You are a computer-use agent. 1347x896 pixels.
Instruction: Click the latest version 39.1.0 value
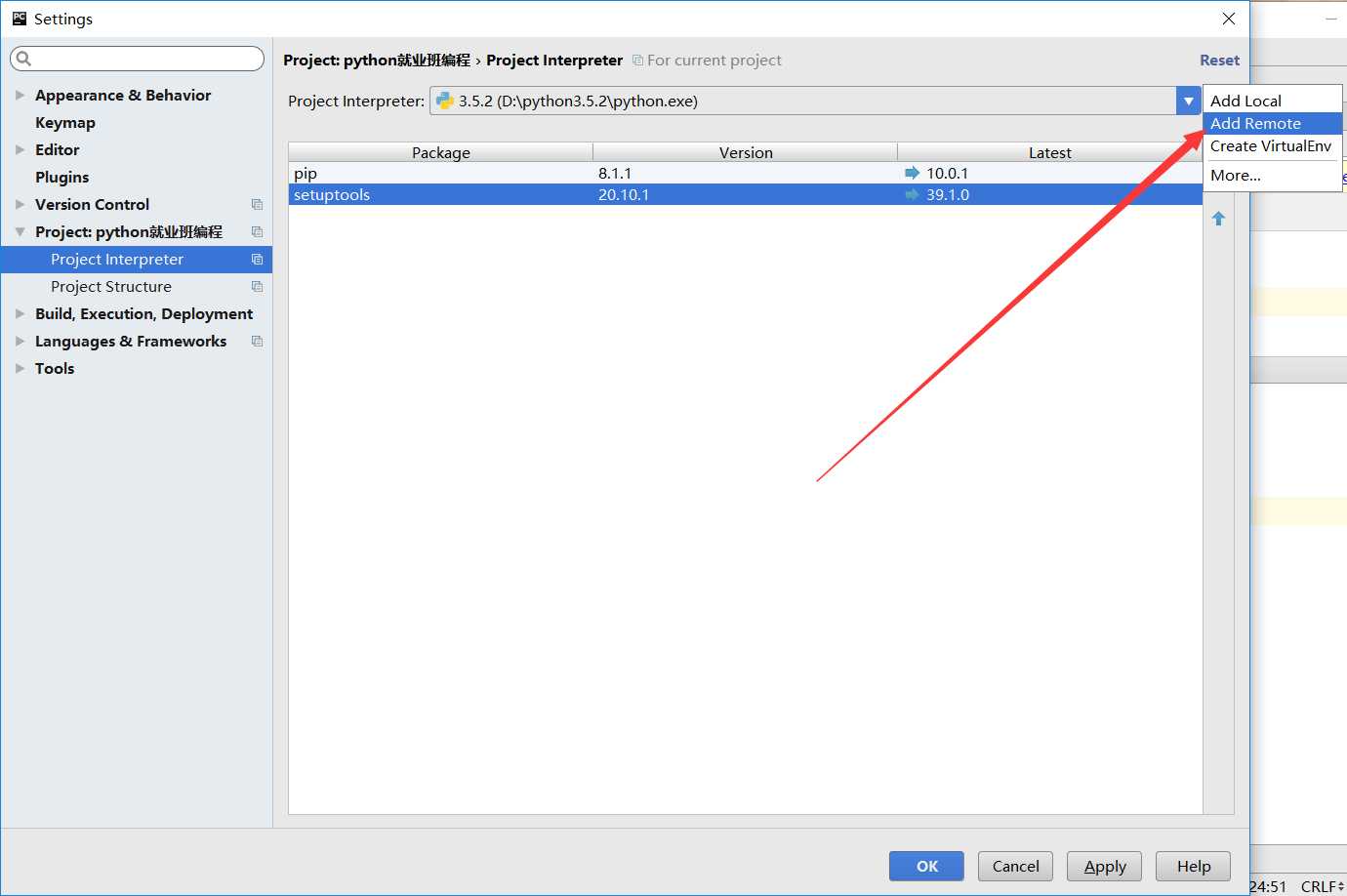947,194
